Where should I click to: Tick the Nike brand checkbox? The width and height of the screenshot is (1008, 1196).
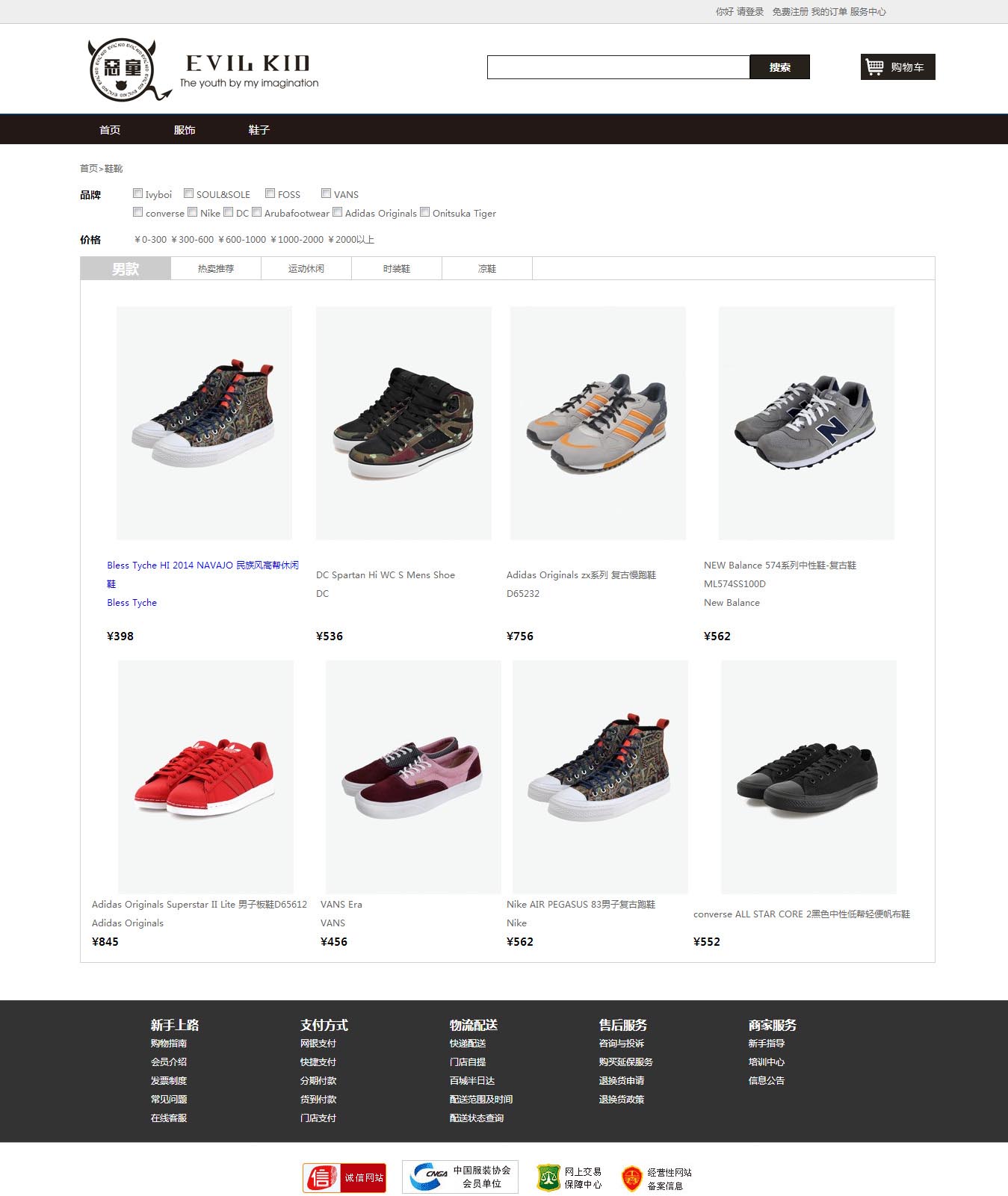click(192, 212)
